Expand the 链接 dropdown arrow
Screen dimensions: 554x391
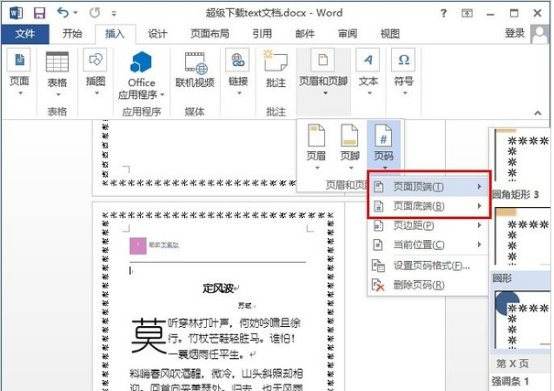[x=239, y=93]
